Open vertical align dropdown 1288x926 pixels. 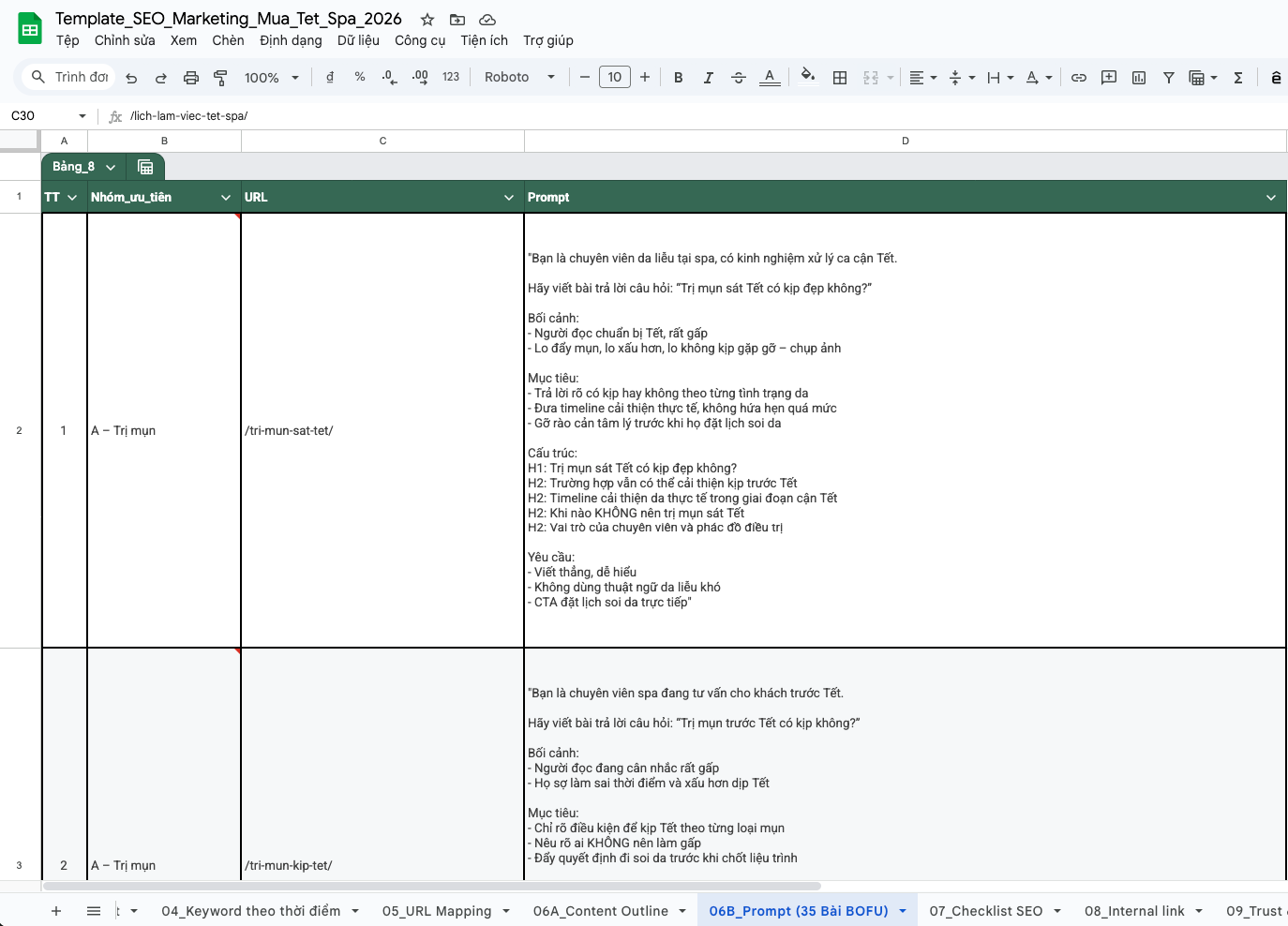point(962,78)
